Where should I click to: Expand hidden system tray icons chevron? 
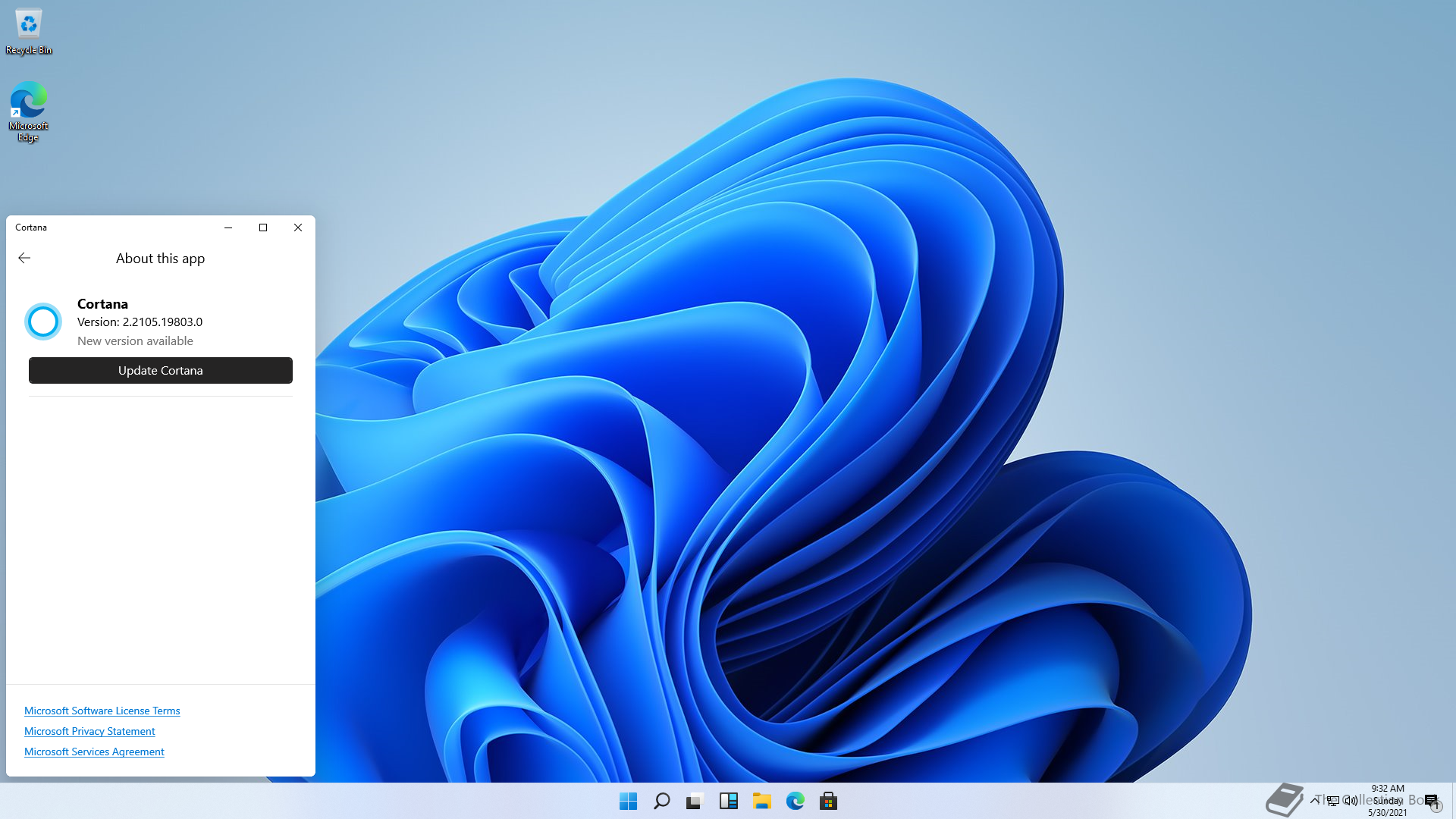coord(1314,800)
